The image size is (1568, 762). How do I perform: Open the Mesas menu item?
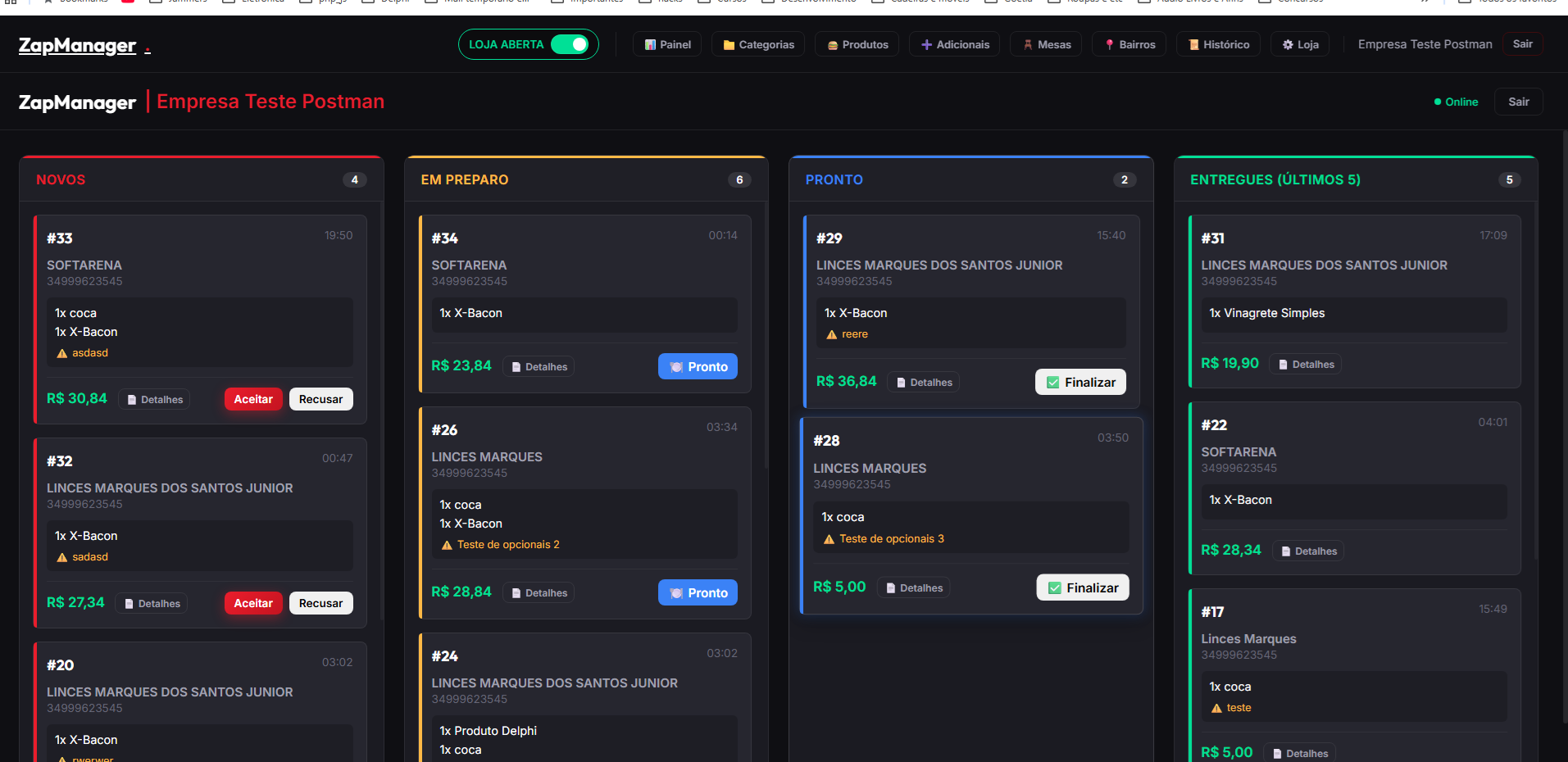[1046, 44]
